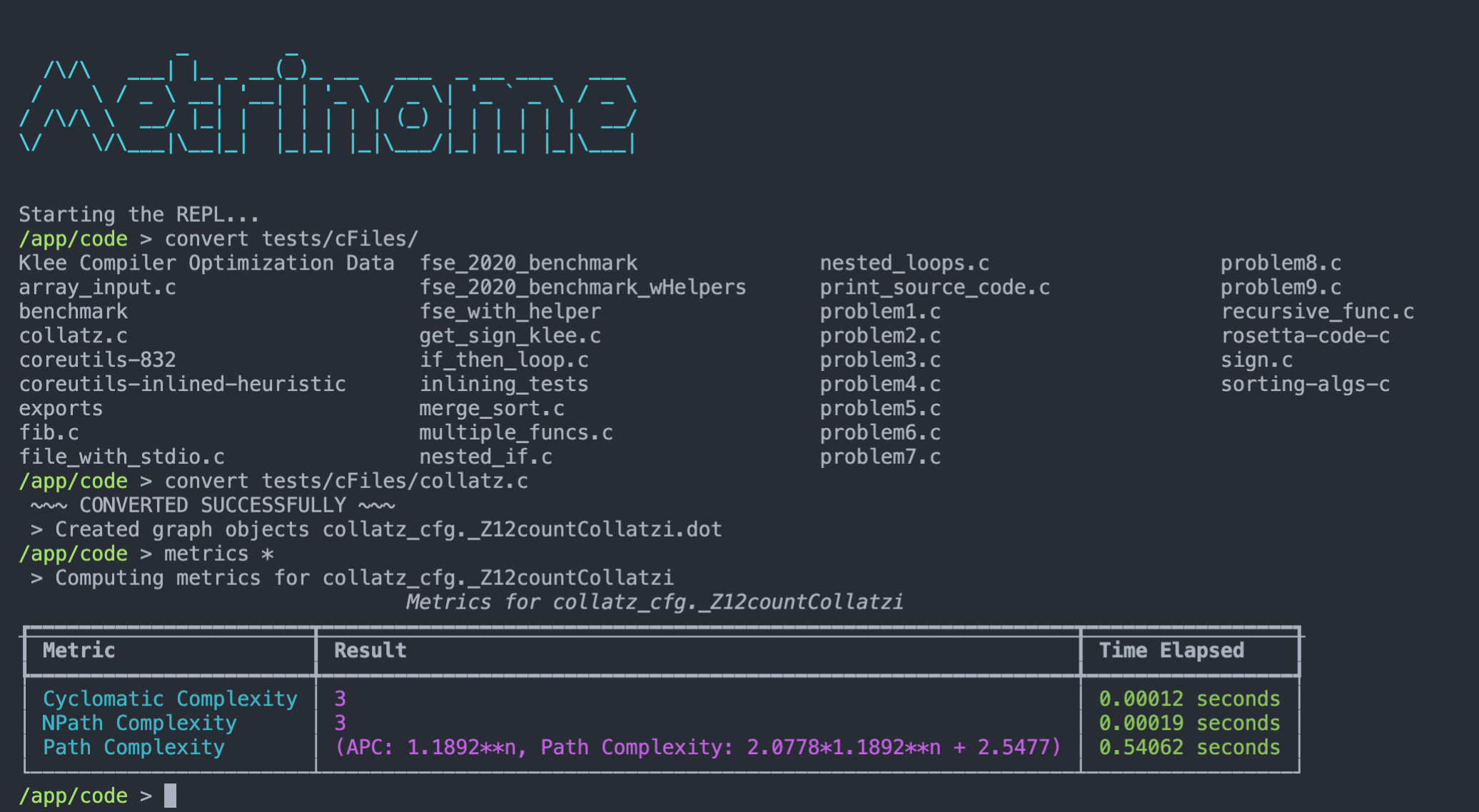Click merge_sort.c in the directory listing

[491, 408]
